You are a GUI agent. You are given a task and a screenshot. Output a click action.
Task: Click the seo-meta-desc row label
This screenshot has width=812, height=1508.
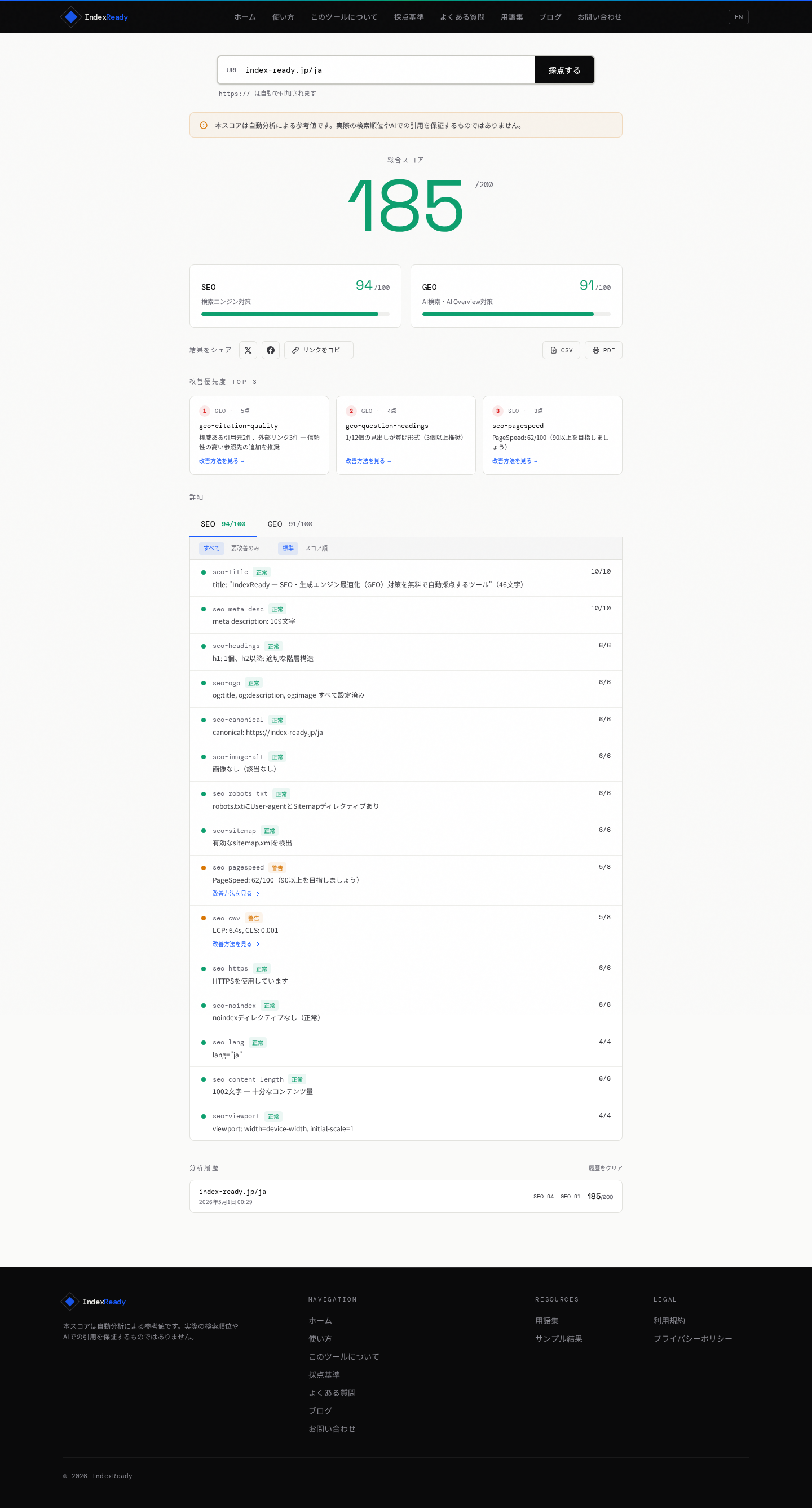239,610
